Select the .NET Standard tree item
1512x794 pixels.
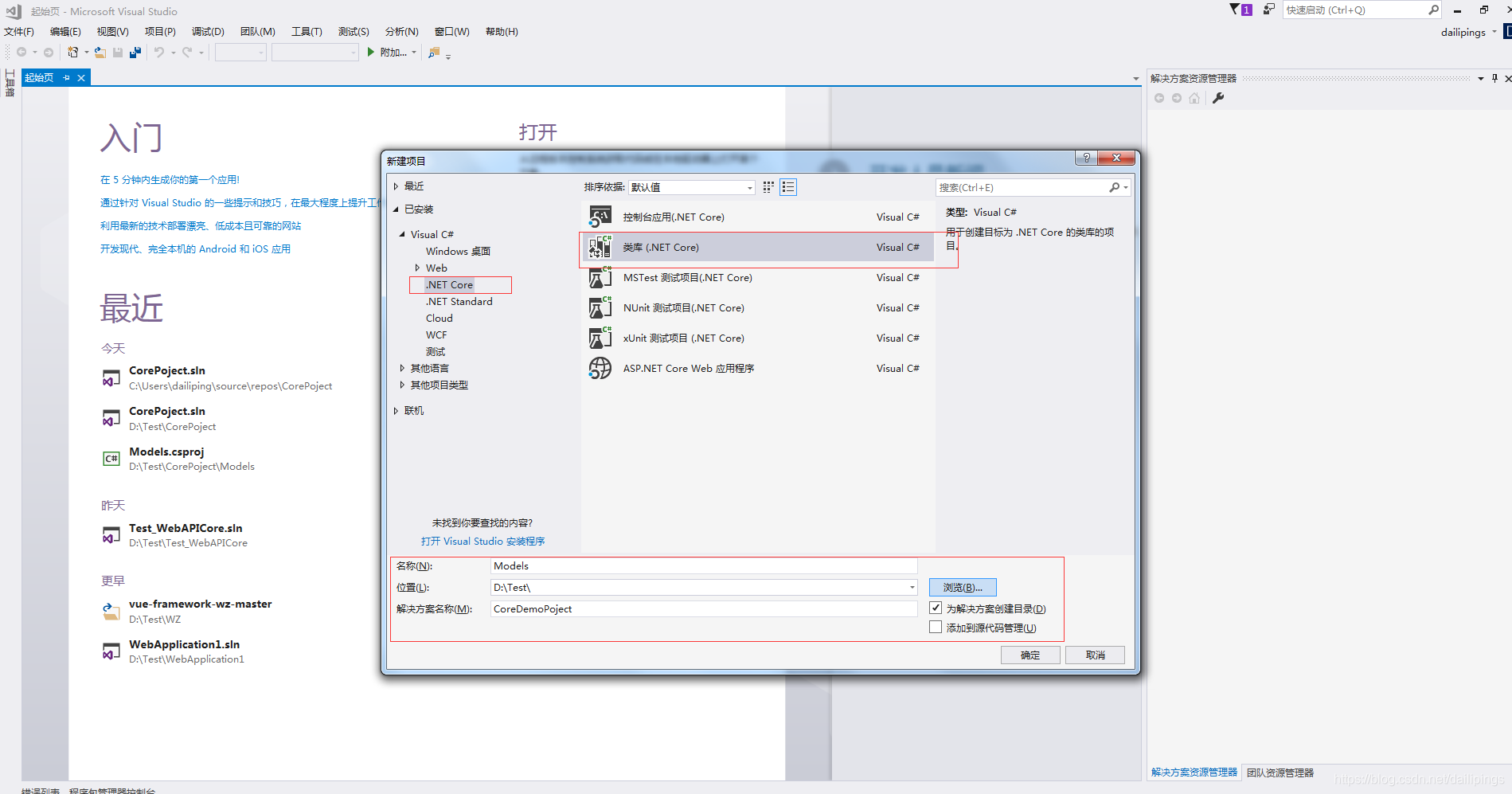click(459, 301)
